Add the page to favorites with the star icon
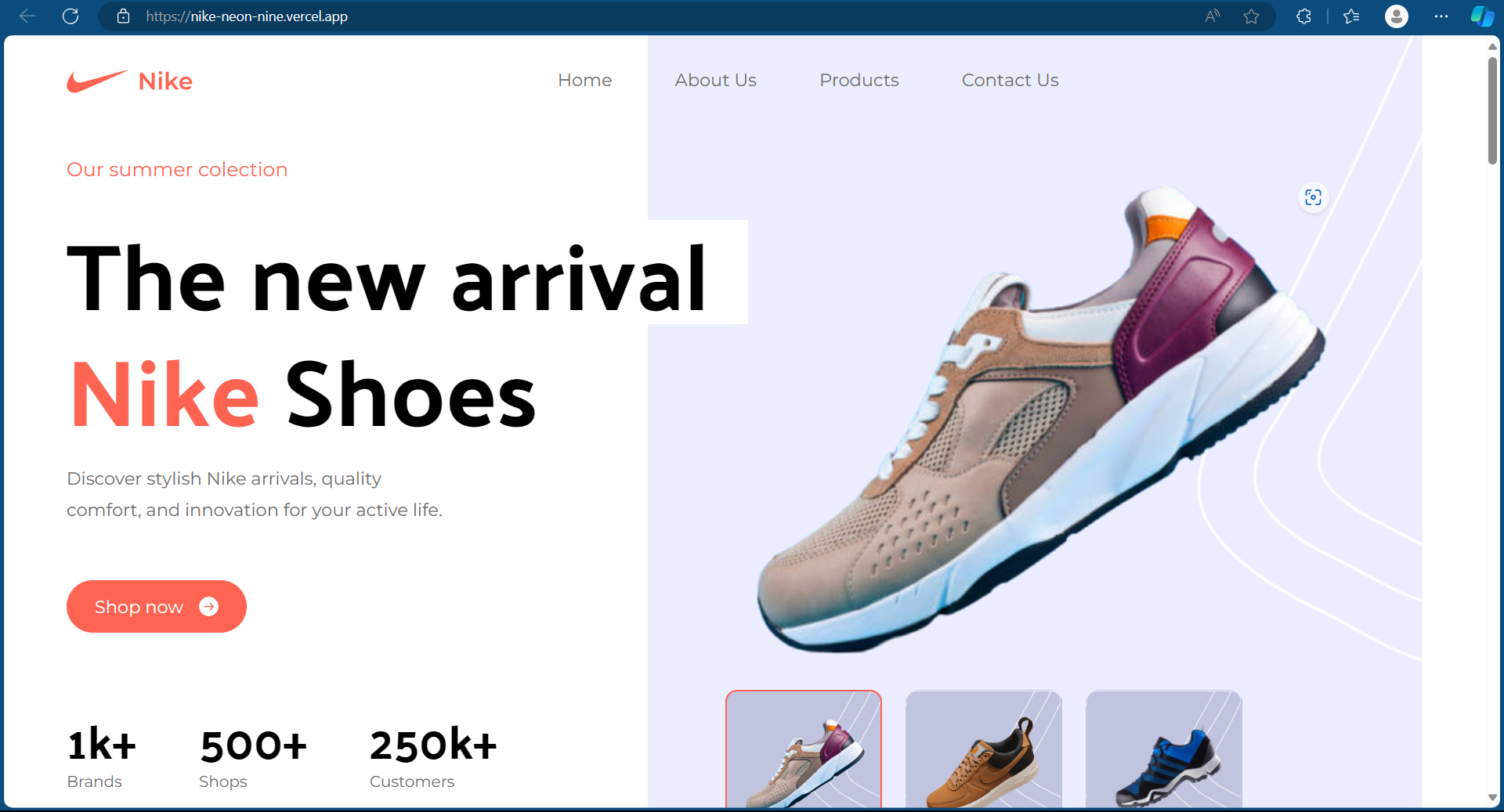1504x812 pixels. [1252, 16]
